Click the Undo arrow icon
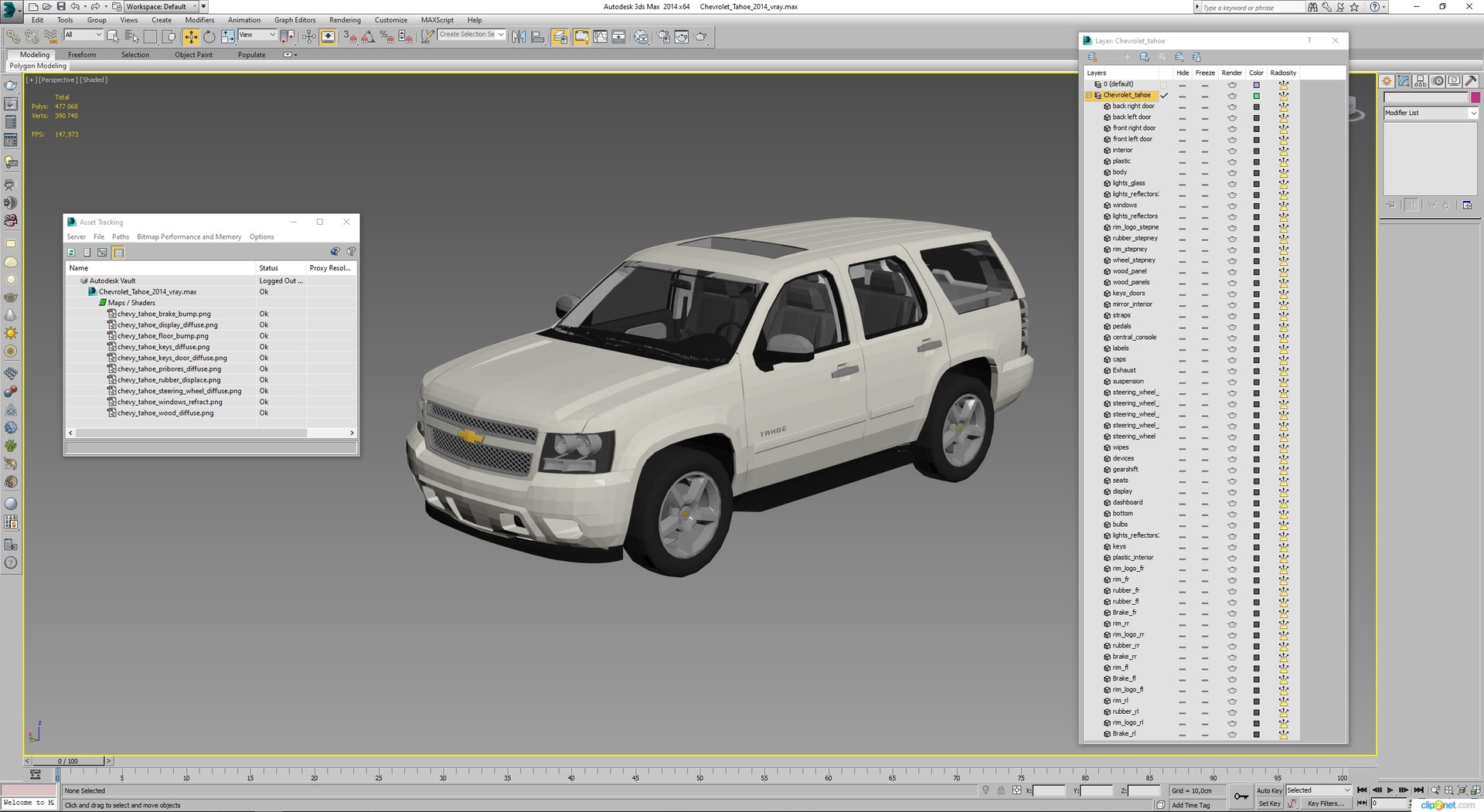 [75, 6]
